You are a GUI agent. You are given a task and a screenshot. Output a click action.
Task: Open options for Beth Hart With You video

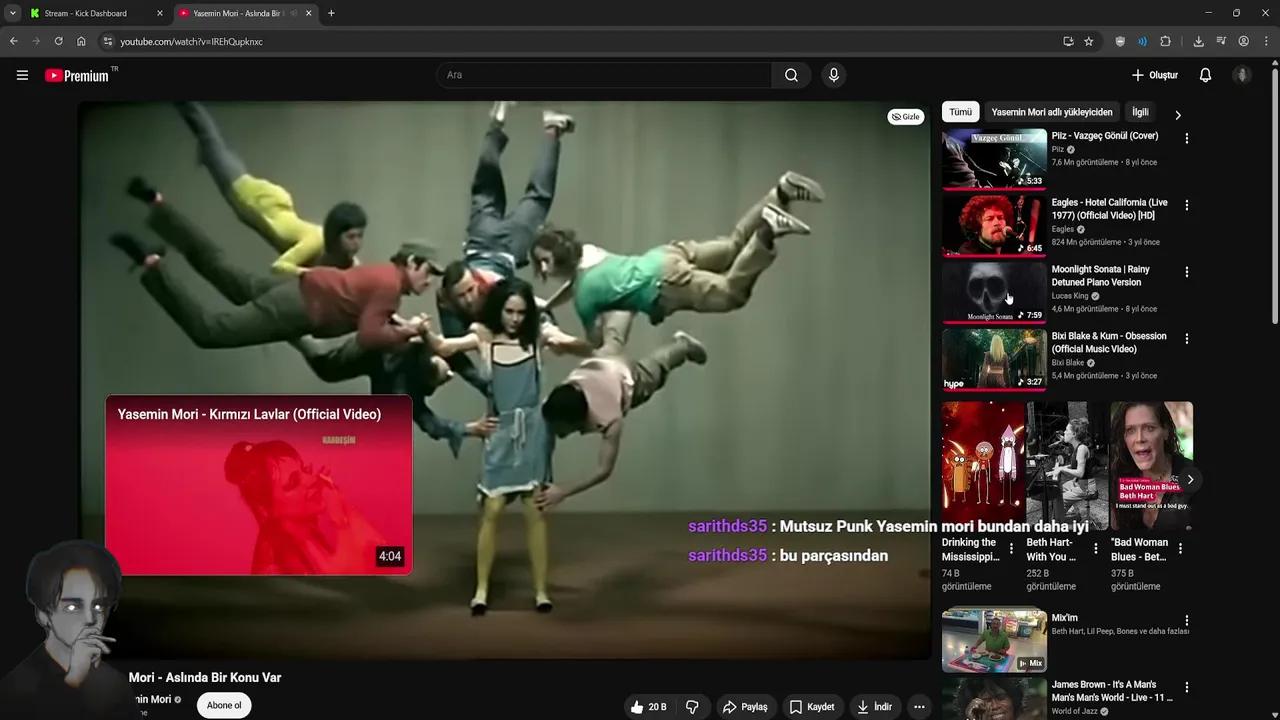pyautogui.click(x=1096, y=549)
